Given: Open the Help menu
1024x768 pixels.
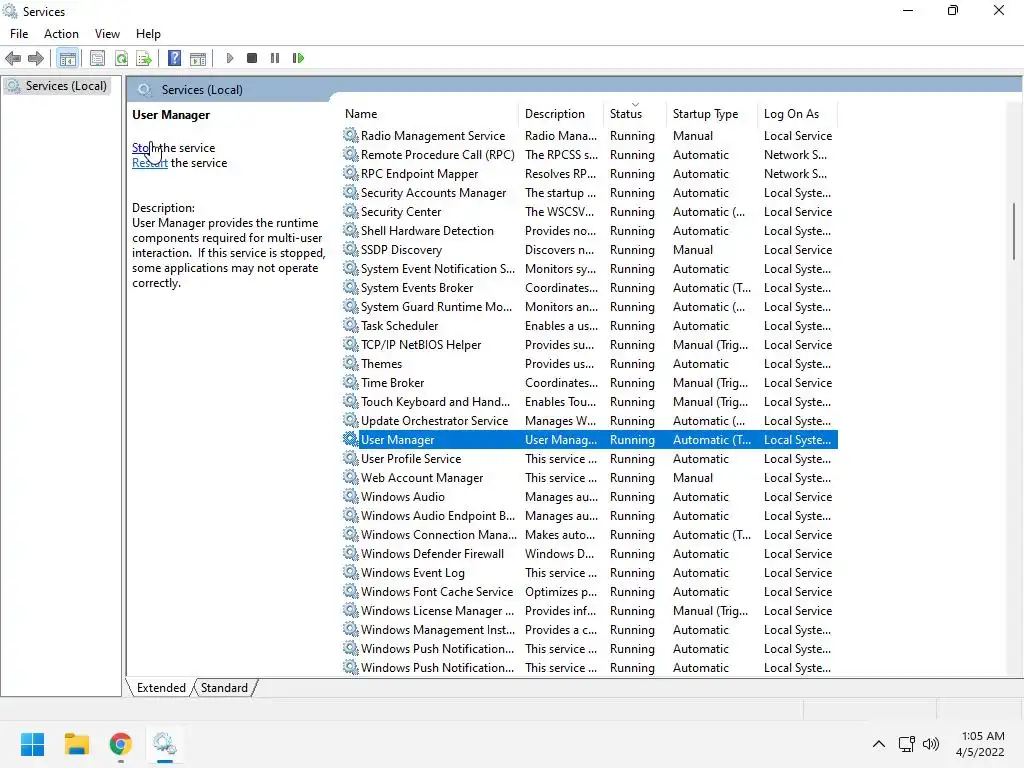Looking at the screenshot, I should click(148, 34).
